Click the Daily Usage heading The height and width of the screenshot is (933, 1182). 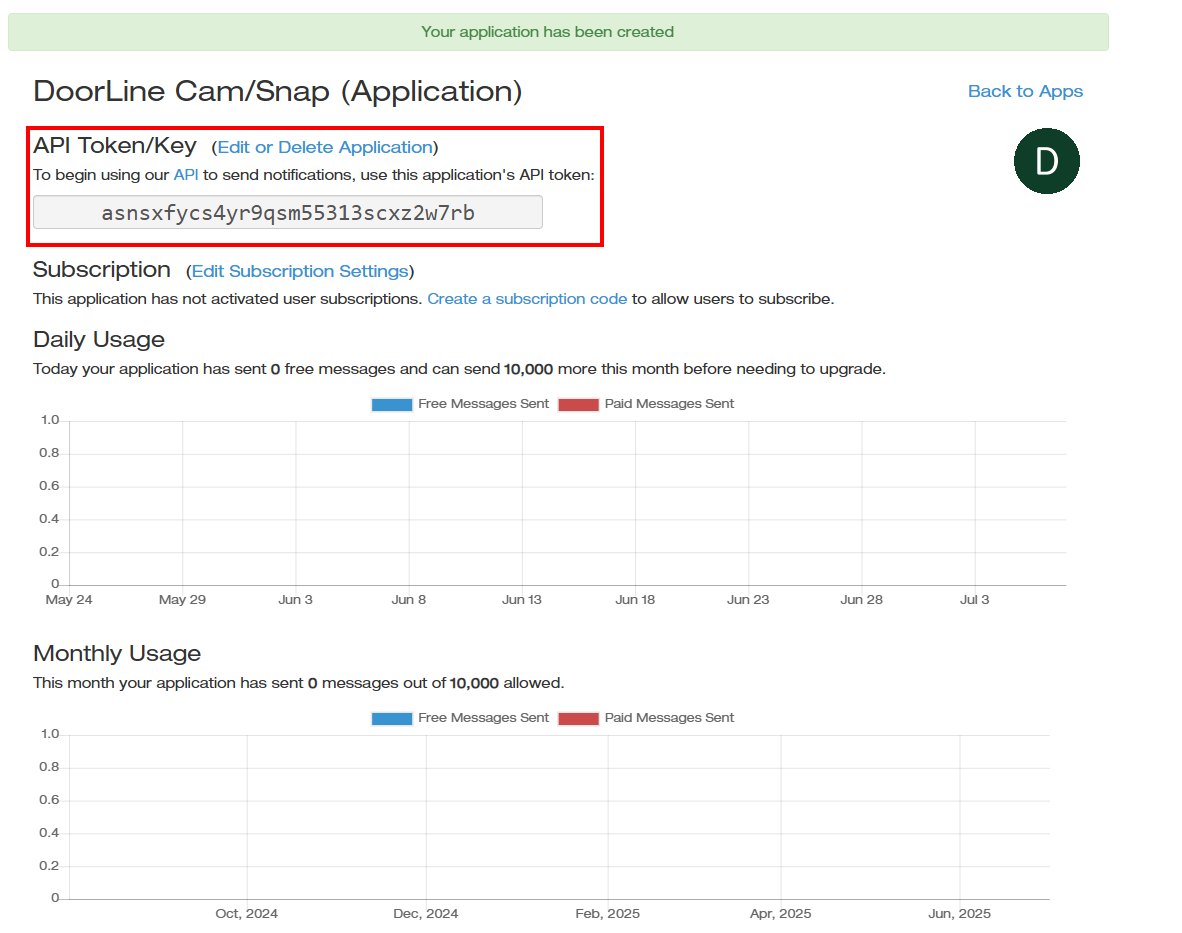99,339
